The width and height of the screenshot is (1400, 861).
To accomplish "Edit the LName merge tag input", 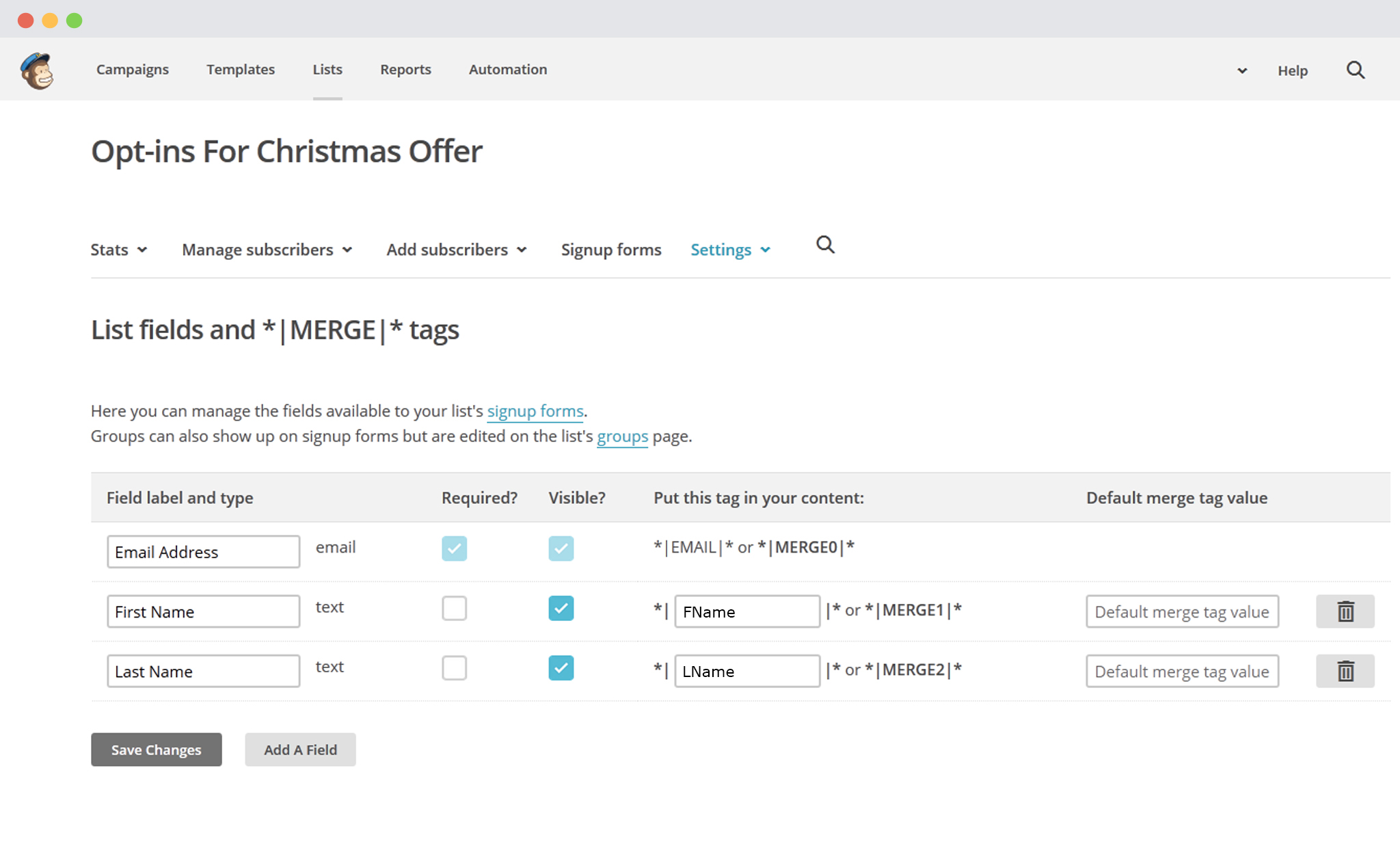I will pos(747,671).
